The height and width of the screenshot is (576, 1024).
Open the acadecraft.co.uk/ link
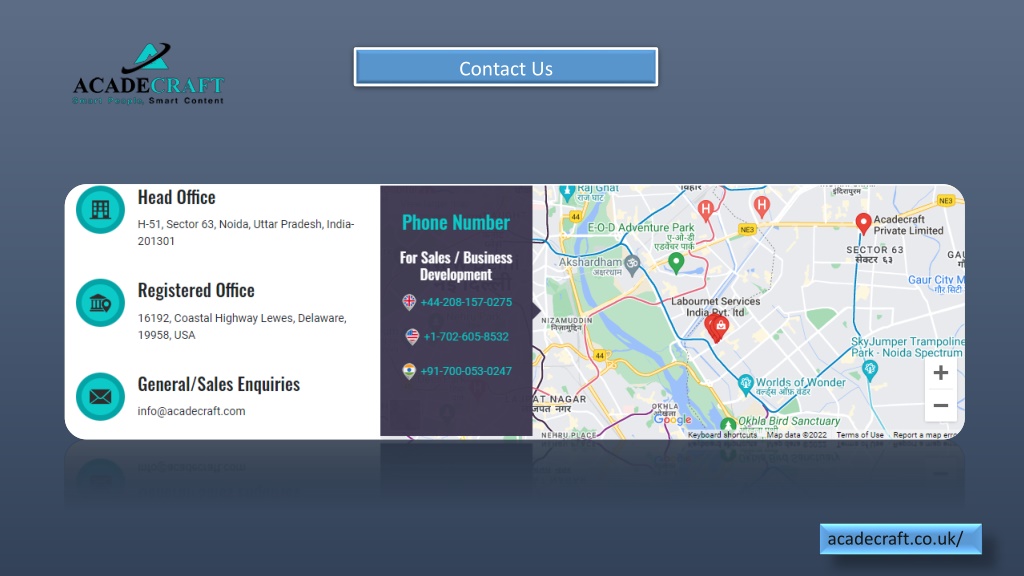(901, 539)
